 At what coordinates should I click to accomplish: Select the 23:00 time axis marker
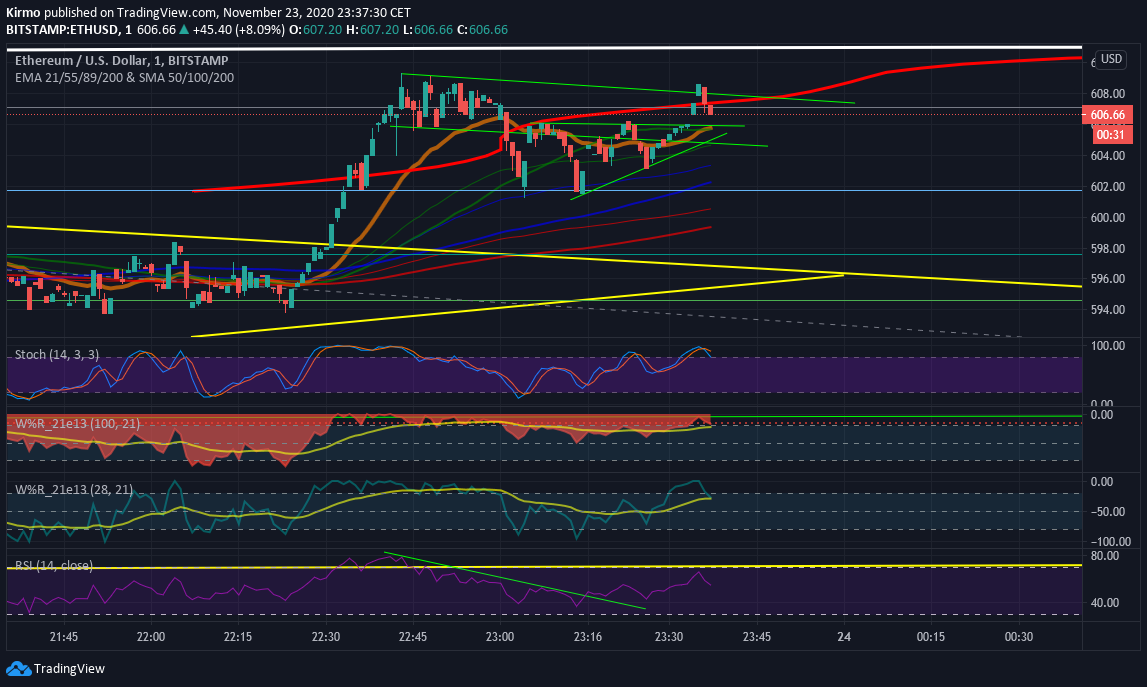tap(500, 637)
